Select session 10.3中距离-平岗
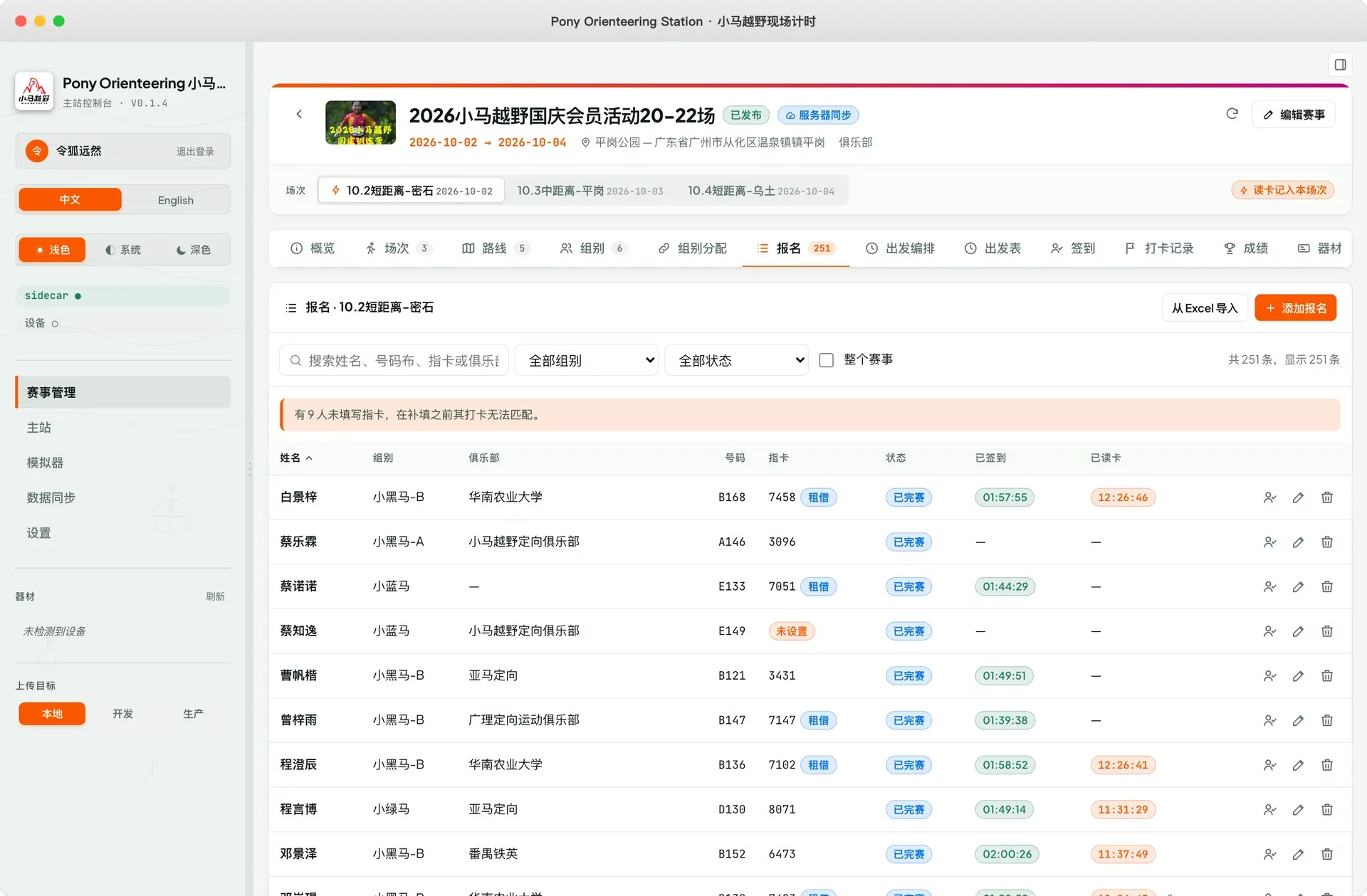This screenshot has width=1367, height=896. (x=590, y=191)
